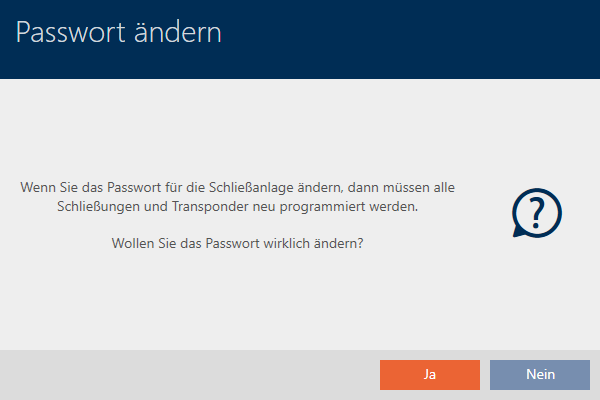This screenshot has height=400, width=600.
Task: Click the line starting with Wenn Sie
Action: click(x=238, y=186)
